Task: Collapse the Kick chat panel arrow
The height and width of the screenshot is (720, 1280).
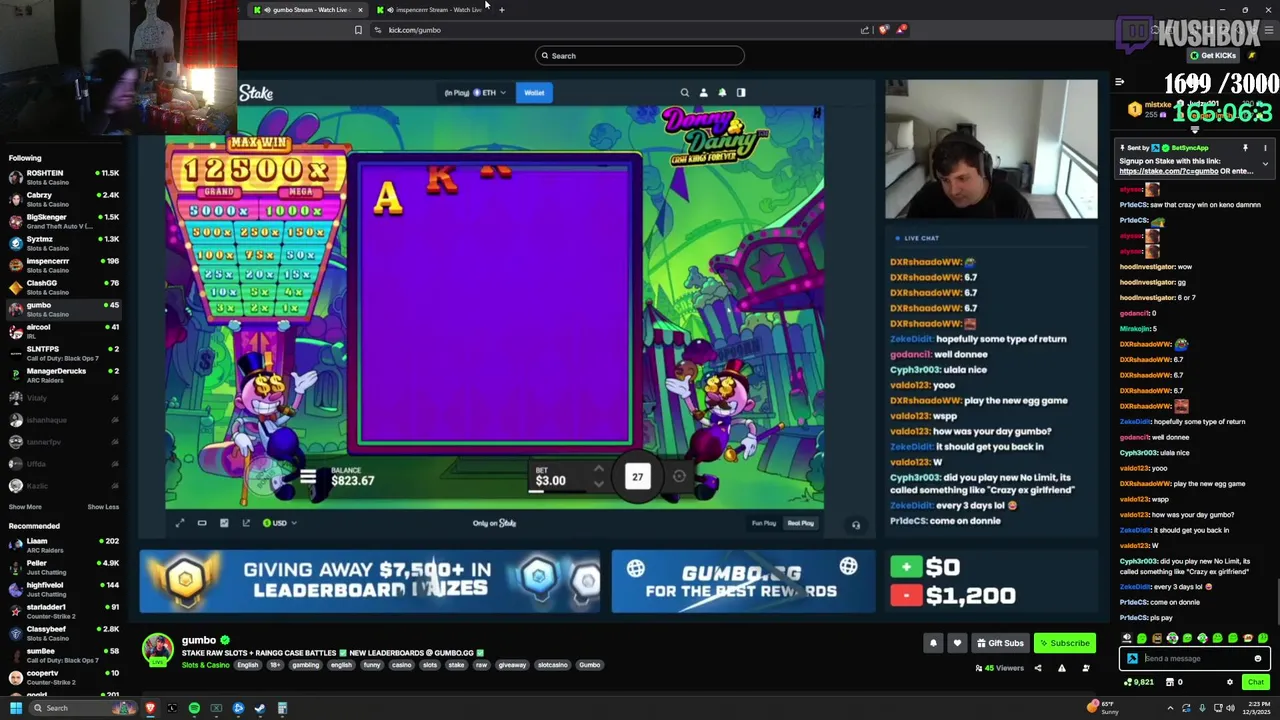Action: 1119,82
